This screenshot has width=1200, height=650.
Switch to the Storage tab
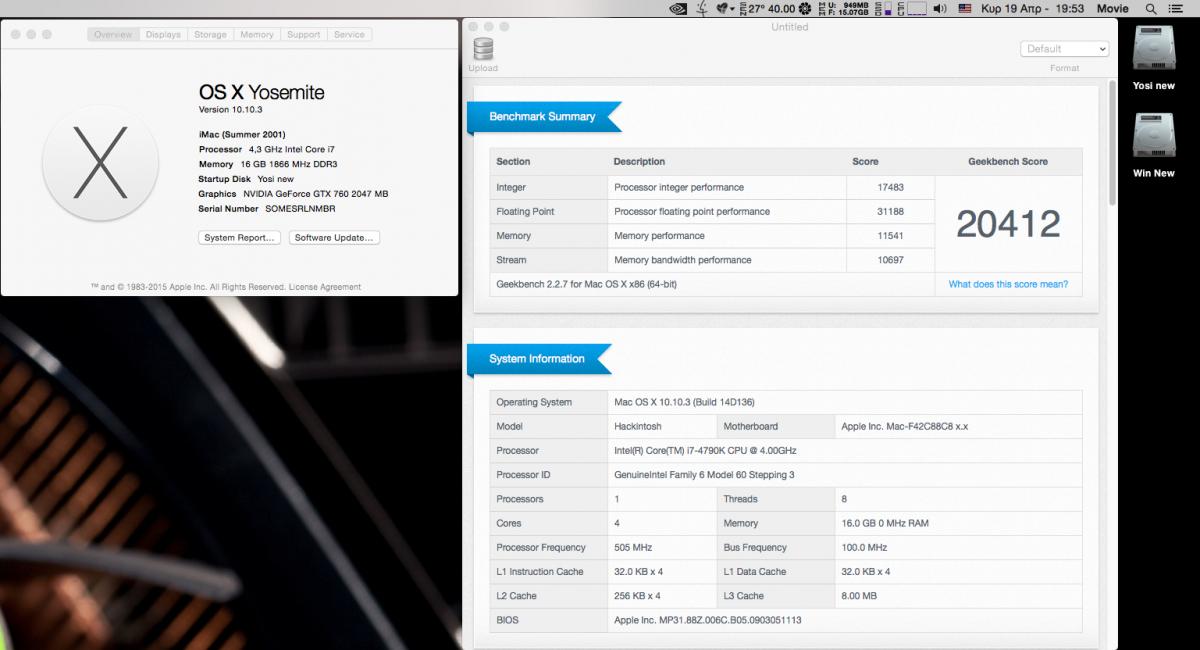click(x=210, y=34)
